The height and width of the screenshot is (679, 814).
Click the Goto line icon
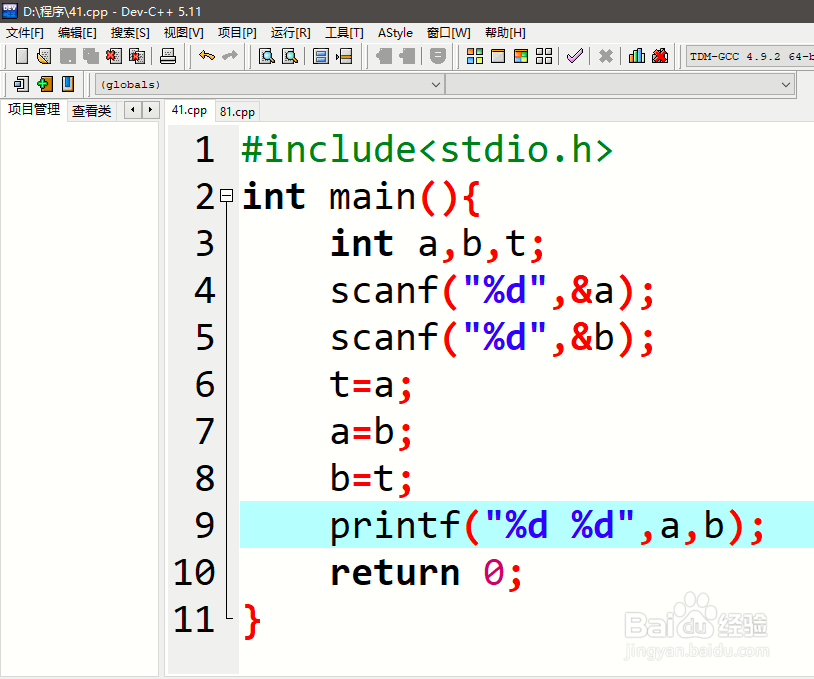(x=344, y=56)
